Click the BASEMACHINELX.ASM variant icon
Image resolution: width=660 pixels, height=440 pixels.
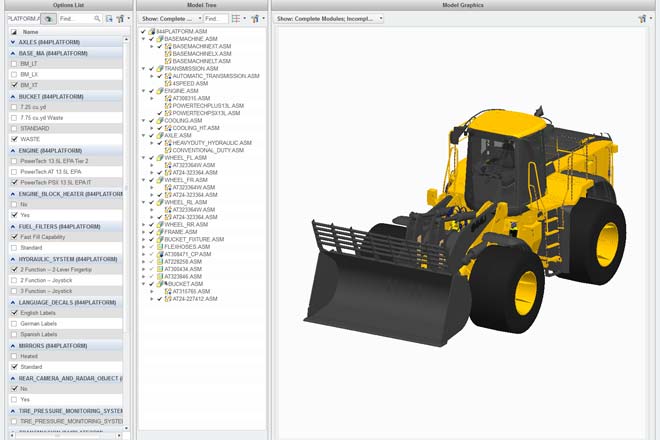point(168,53)
